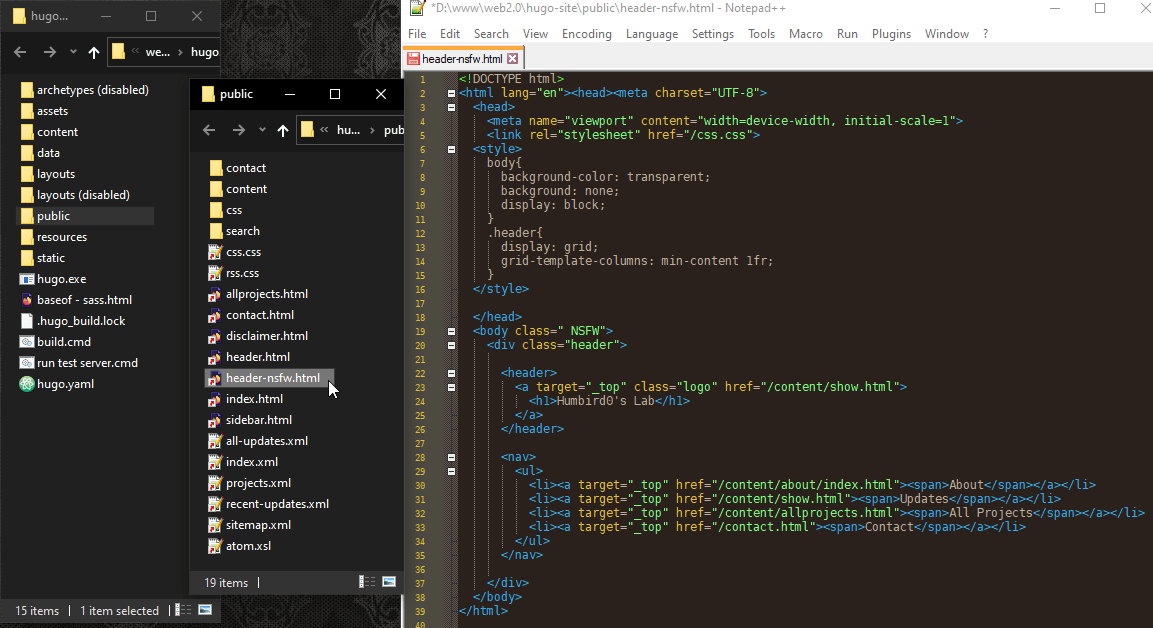Select the rss.css file icon
This screenshot has height=628, width=1153.
pos(215,273)
